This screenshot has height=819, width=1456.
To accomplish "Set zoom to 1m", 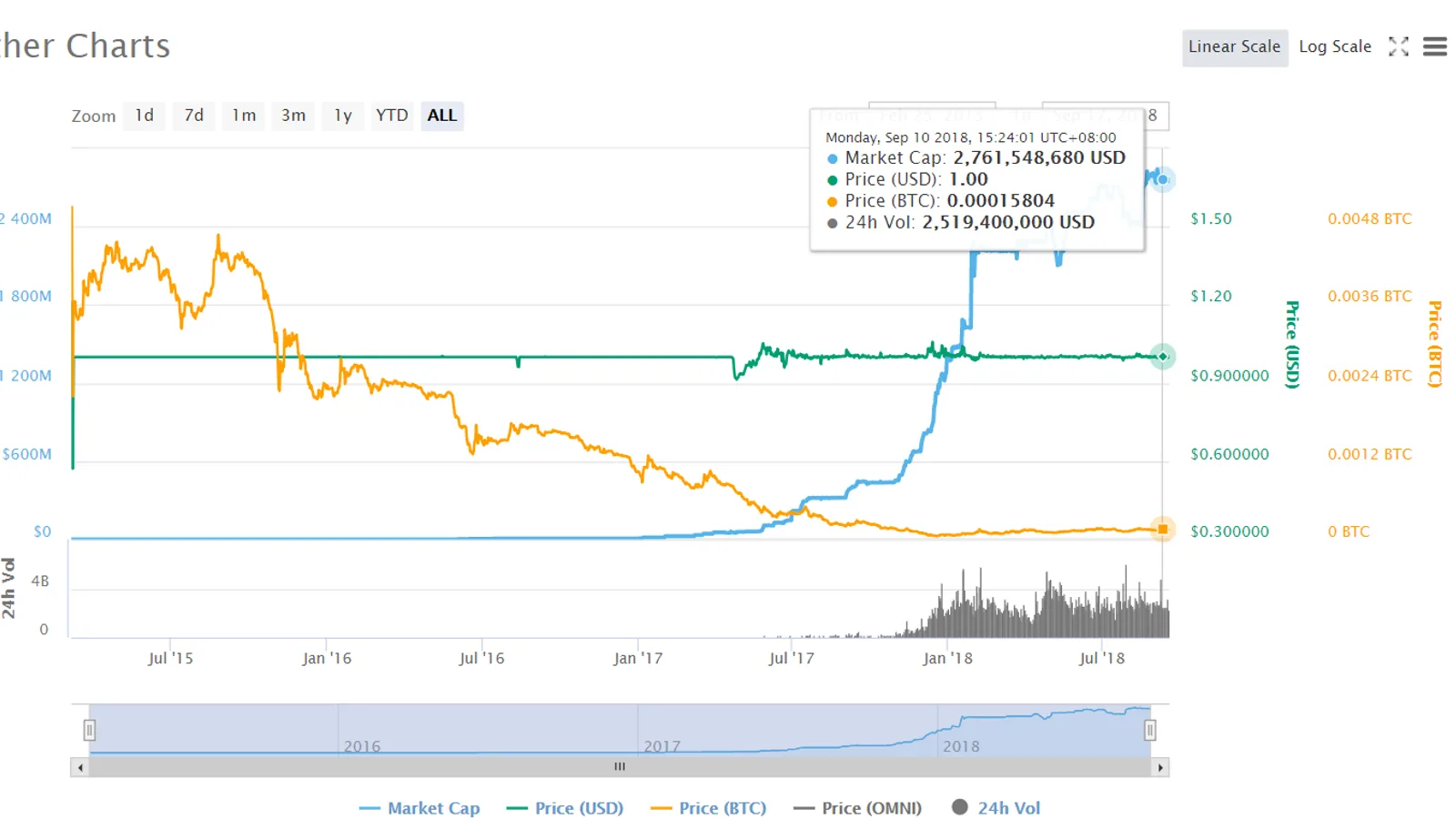I will tap(244, 116).
